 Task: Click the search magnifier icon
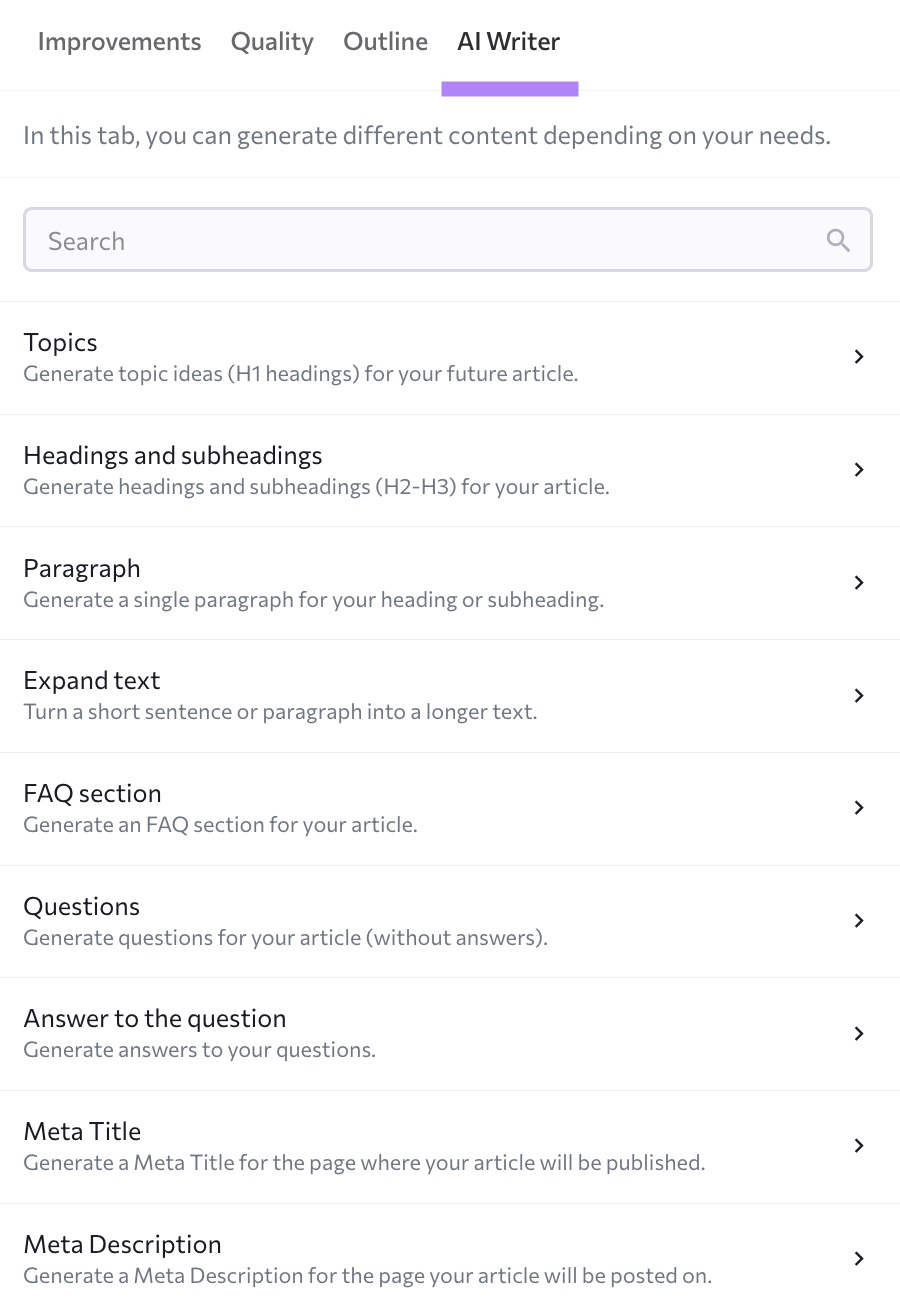[x=838, y=240]
